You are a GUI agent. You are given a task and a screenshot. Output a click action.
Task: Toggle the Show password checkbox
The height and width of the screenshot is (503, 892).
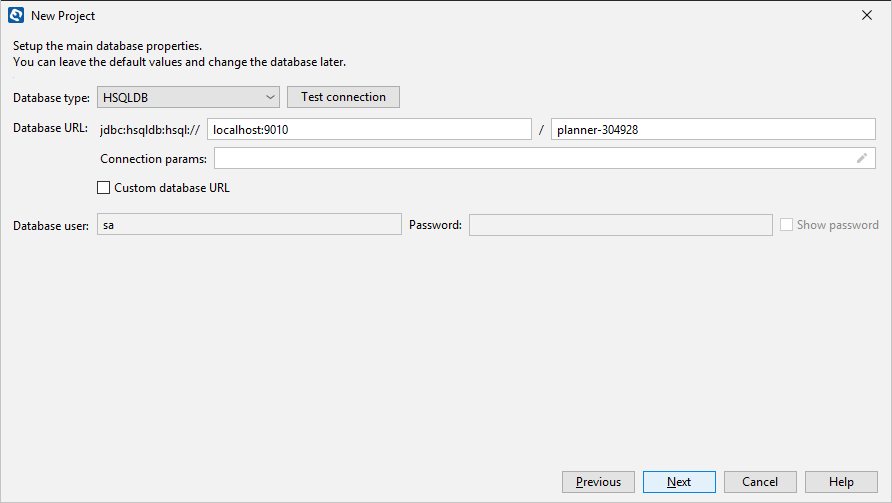click(x=786, y=225)
